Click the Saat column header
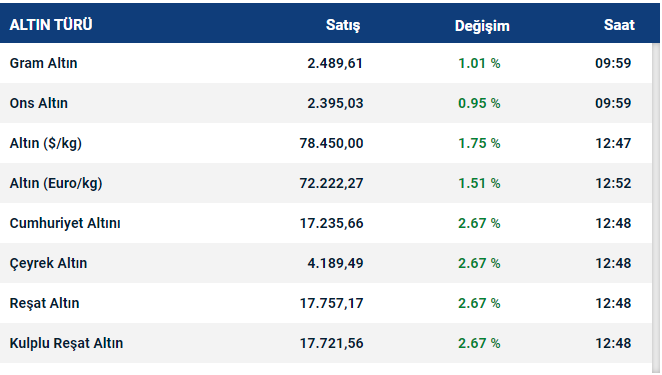This screenshot has width=662, height=375. tap(619, 25)
